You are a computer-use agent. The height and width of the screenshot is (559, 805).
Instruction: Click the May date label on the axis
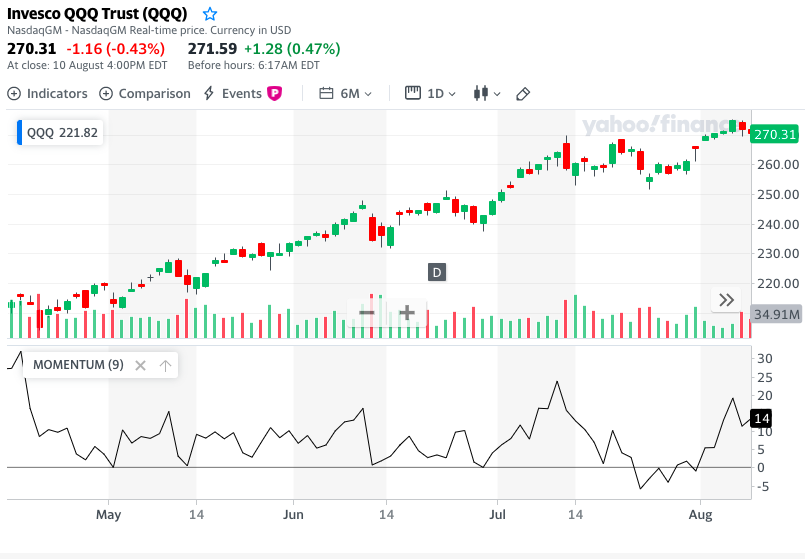(108, 514)
